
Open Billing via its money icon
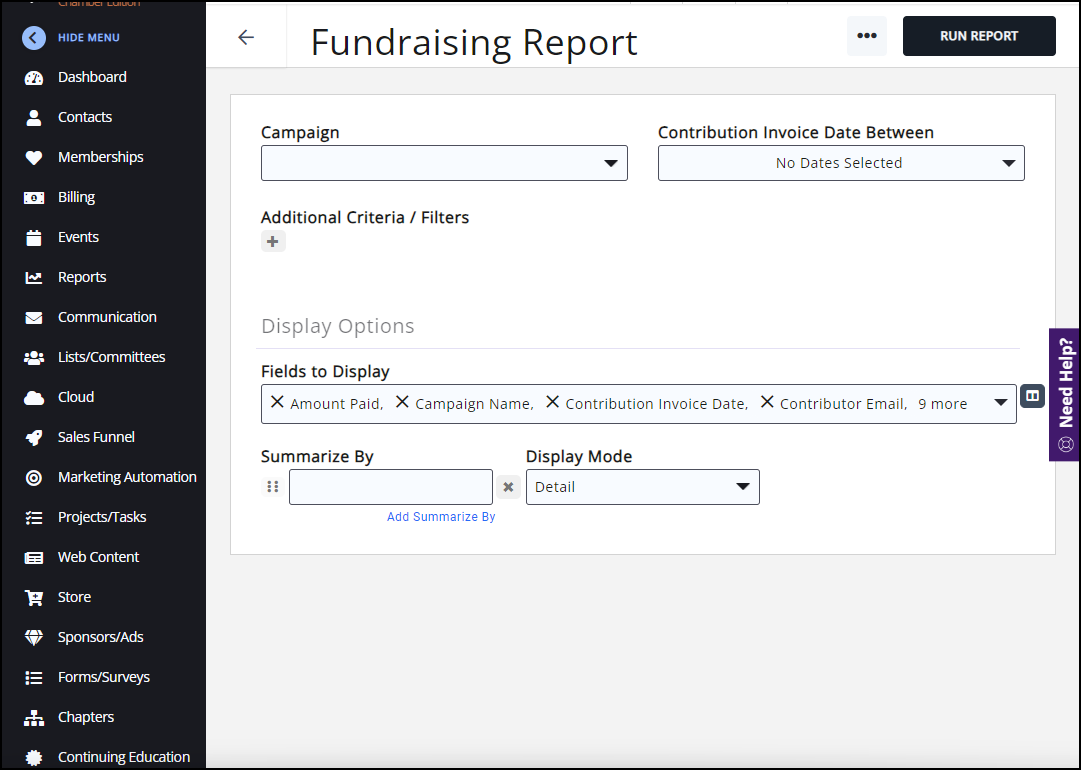coord(34,197)
